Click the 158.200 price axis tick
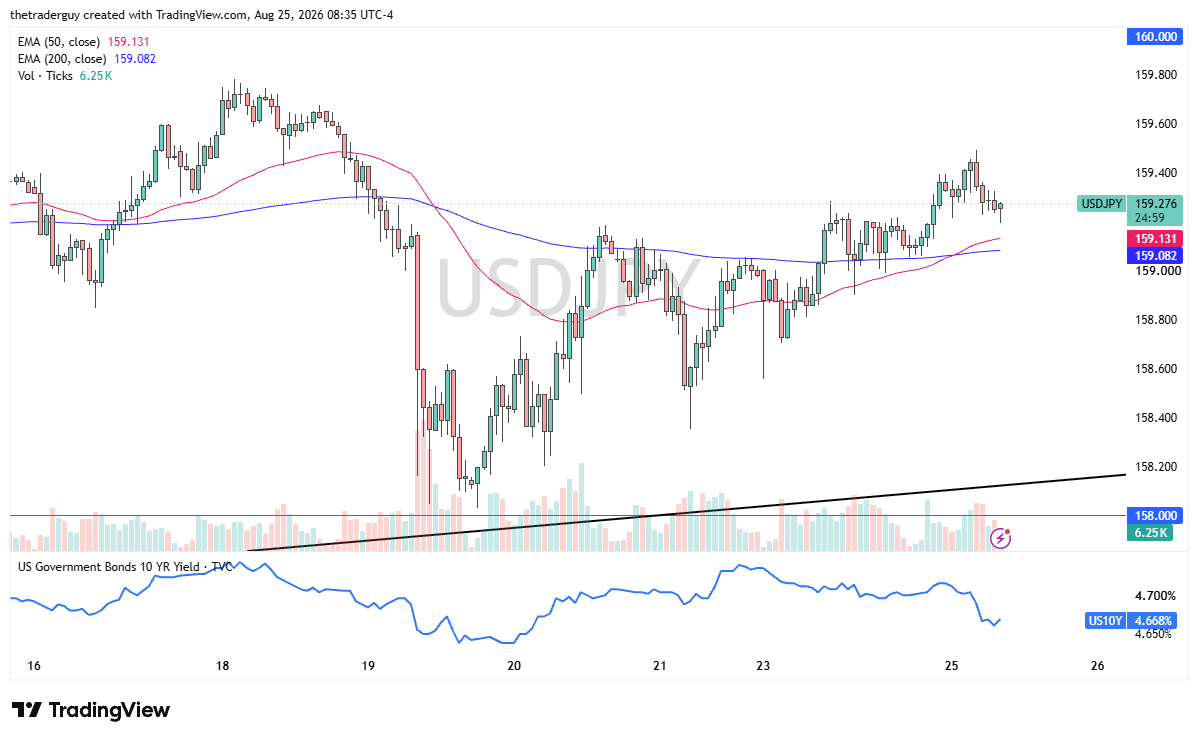This screenshot has width=1198, height=740. click(x=1155, y=466)
